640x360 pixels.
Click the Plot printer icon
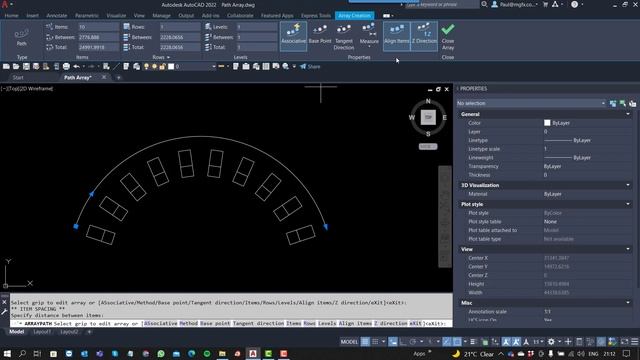coord(66,67)
